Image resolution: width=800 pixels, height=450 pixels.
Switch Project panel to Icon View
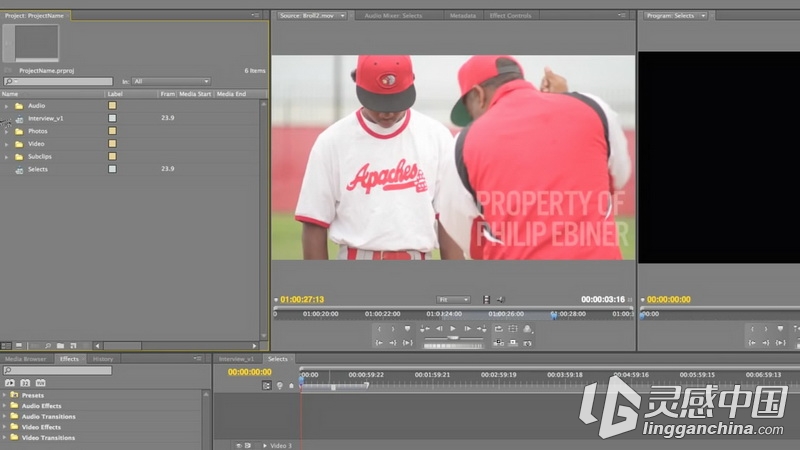point(19,346)
